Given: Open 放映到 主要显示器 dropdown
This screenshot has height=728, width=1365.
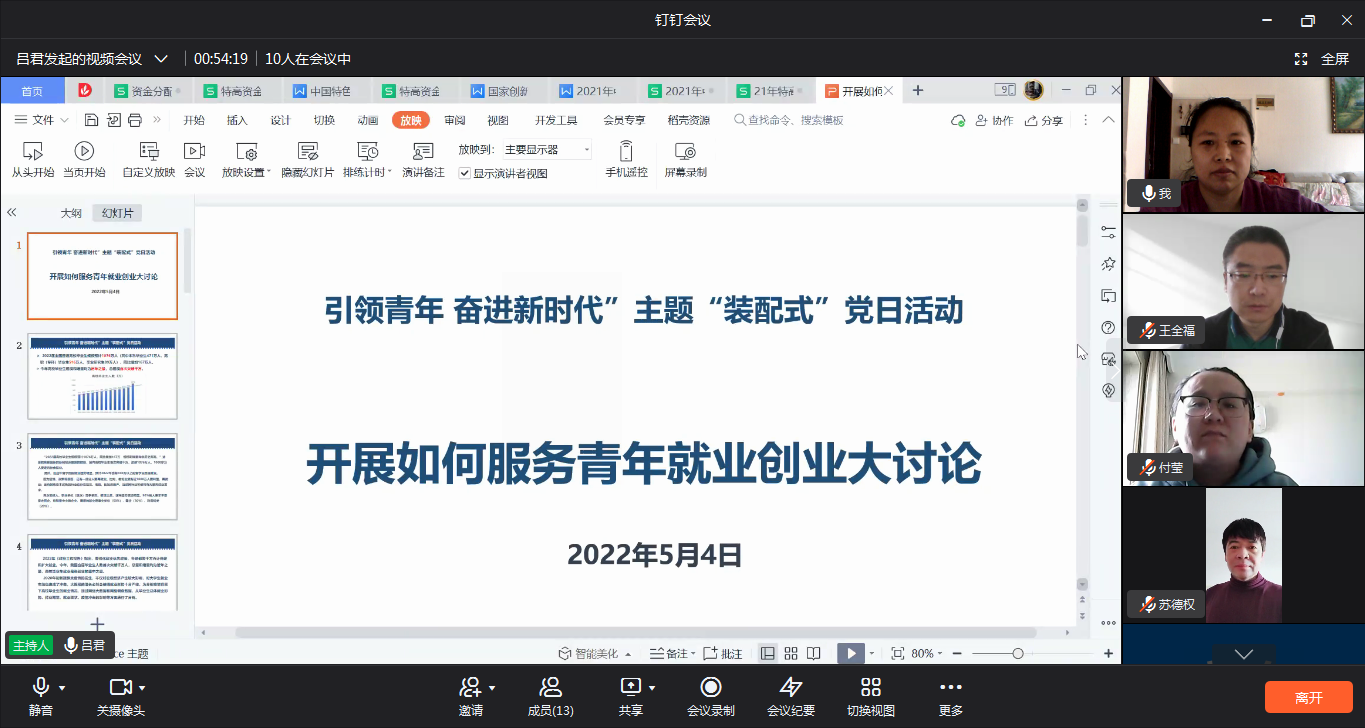Looking at the screenshot, I should (x=548, y=150).
